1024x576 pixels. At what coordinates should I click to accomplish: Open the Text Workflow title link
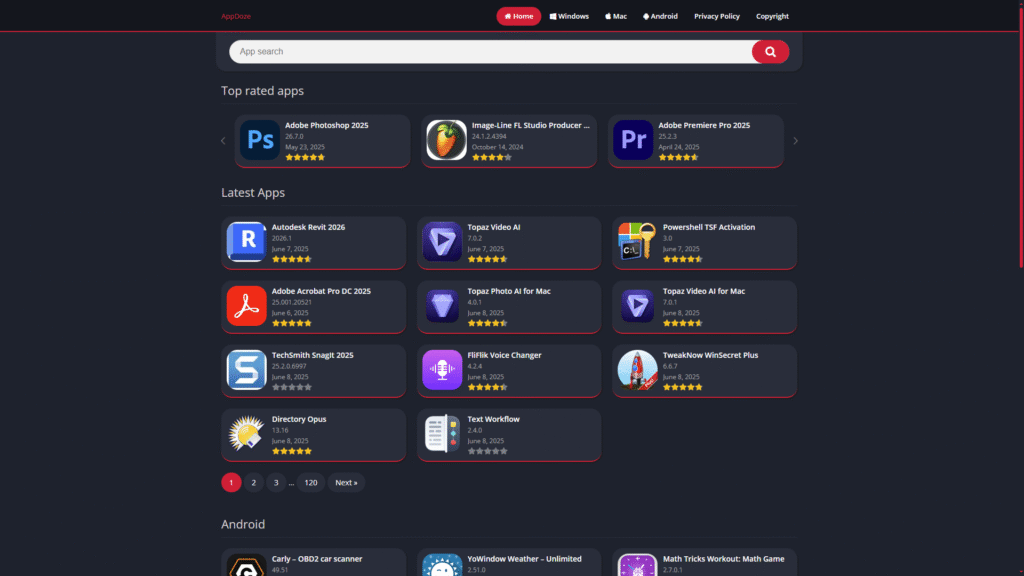point(494,419)
